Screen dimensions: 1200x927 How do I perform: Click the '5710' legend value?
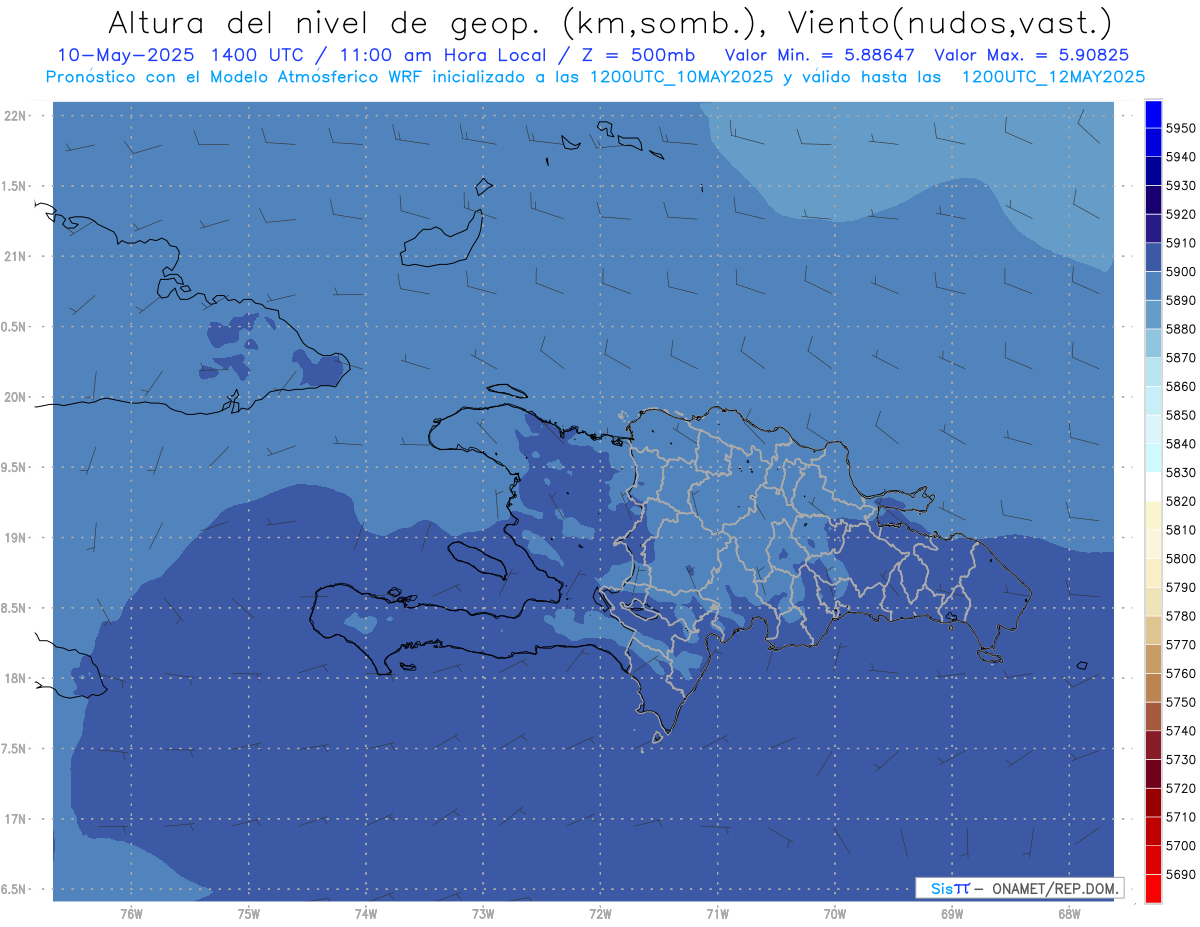(x=1181, y=817)
